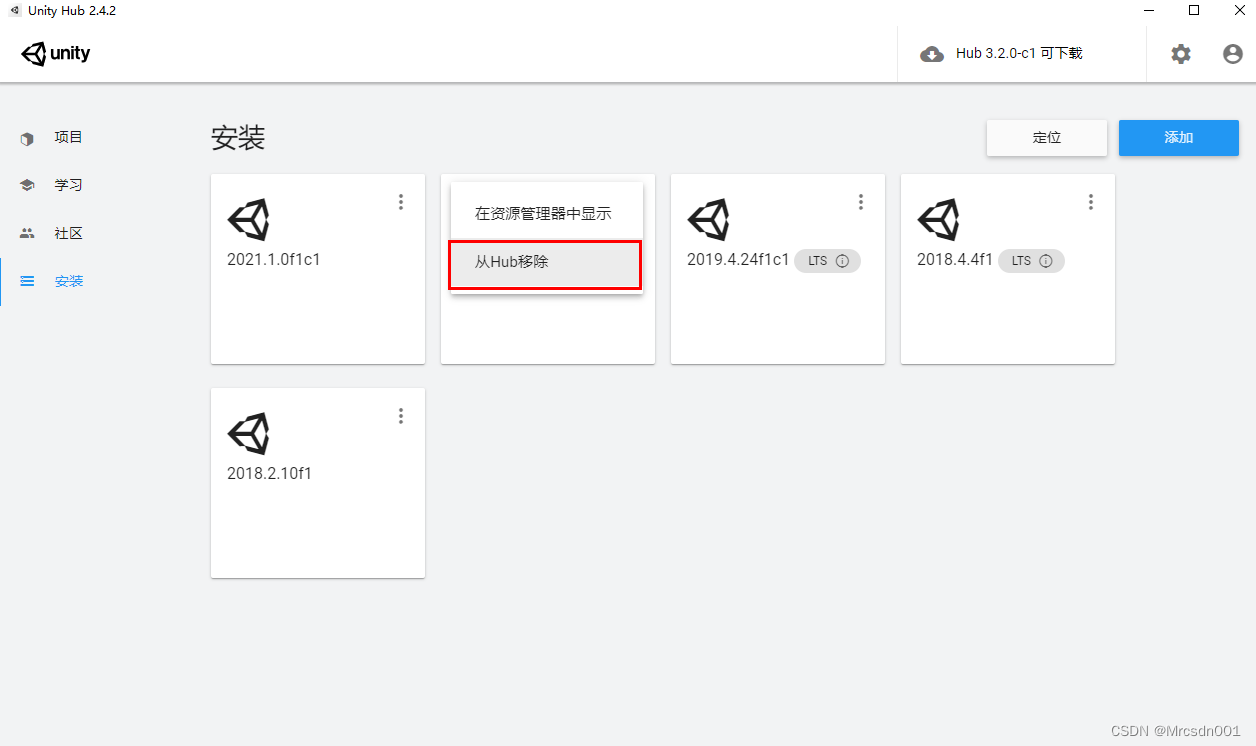The width and height of the screenshot is (1256, 746).
Task: Click the 定位 button
Action: (x=1047, y=138)
